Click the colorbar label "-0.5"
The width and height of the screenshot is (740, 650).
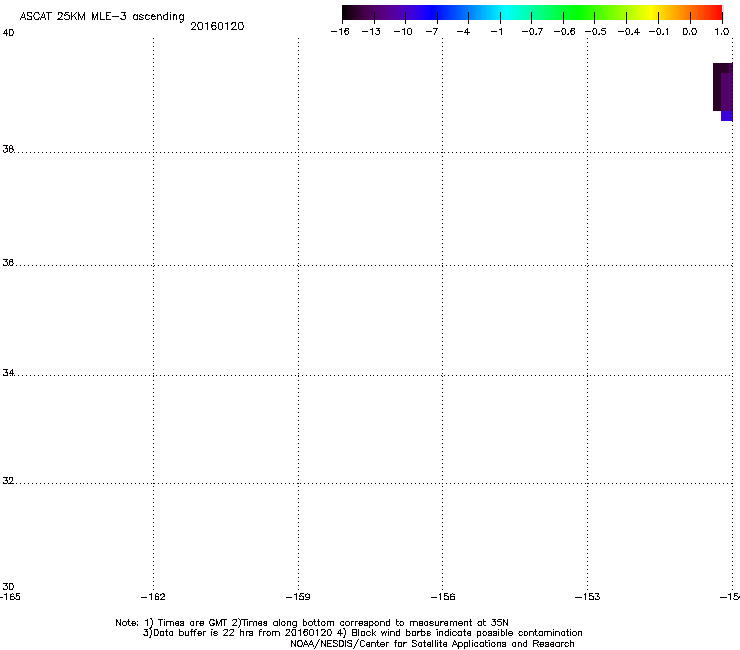click(596, 32)
